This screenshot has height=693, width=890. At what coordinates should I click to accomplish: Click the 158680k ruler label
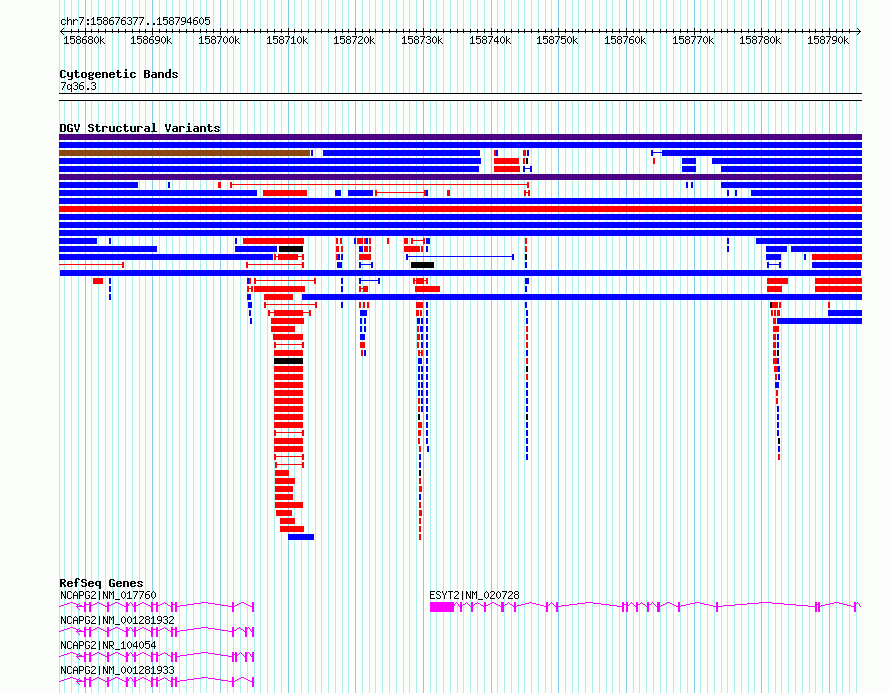(84, 40)
